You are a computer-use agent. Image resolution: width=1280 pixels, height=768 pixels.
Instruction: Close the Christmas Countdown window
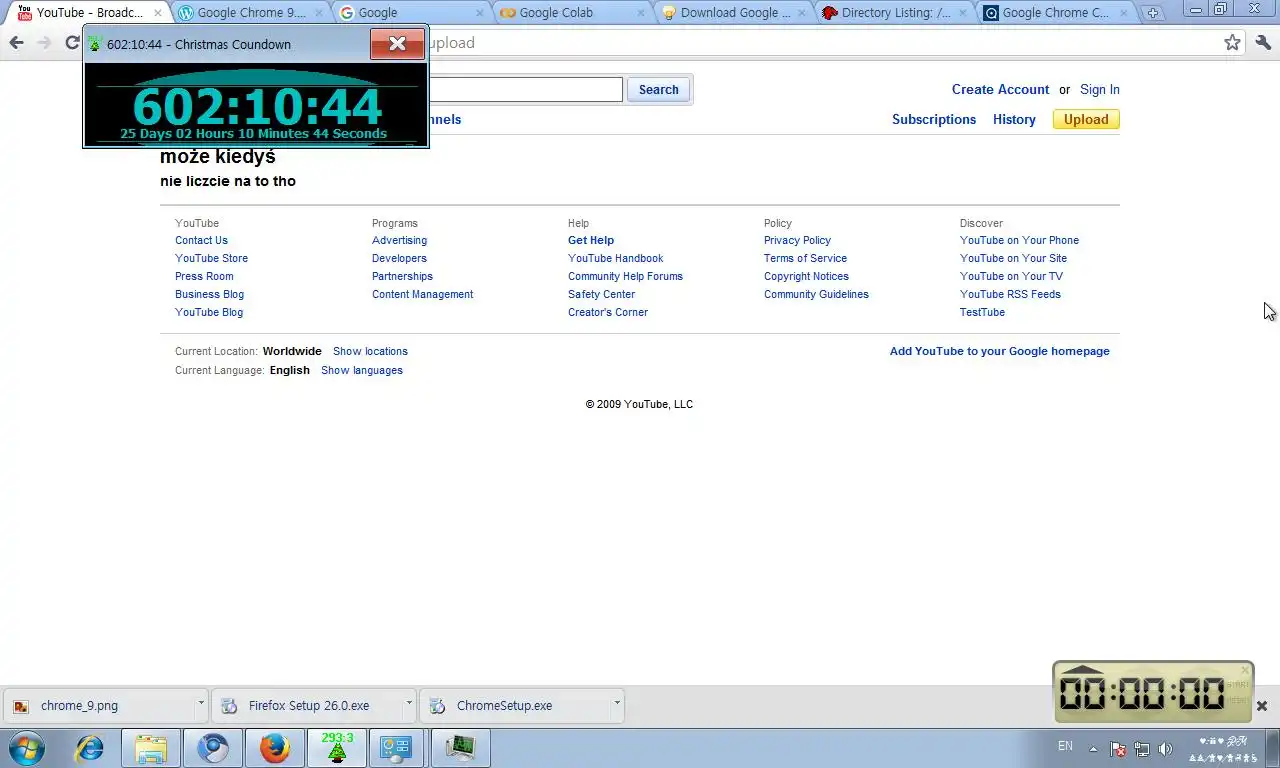pyautogui.click(x=397, y=43)
